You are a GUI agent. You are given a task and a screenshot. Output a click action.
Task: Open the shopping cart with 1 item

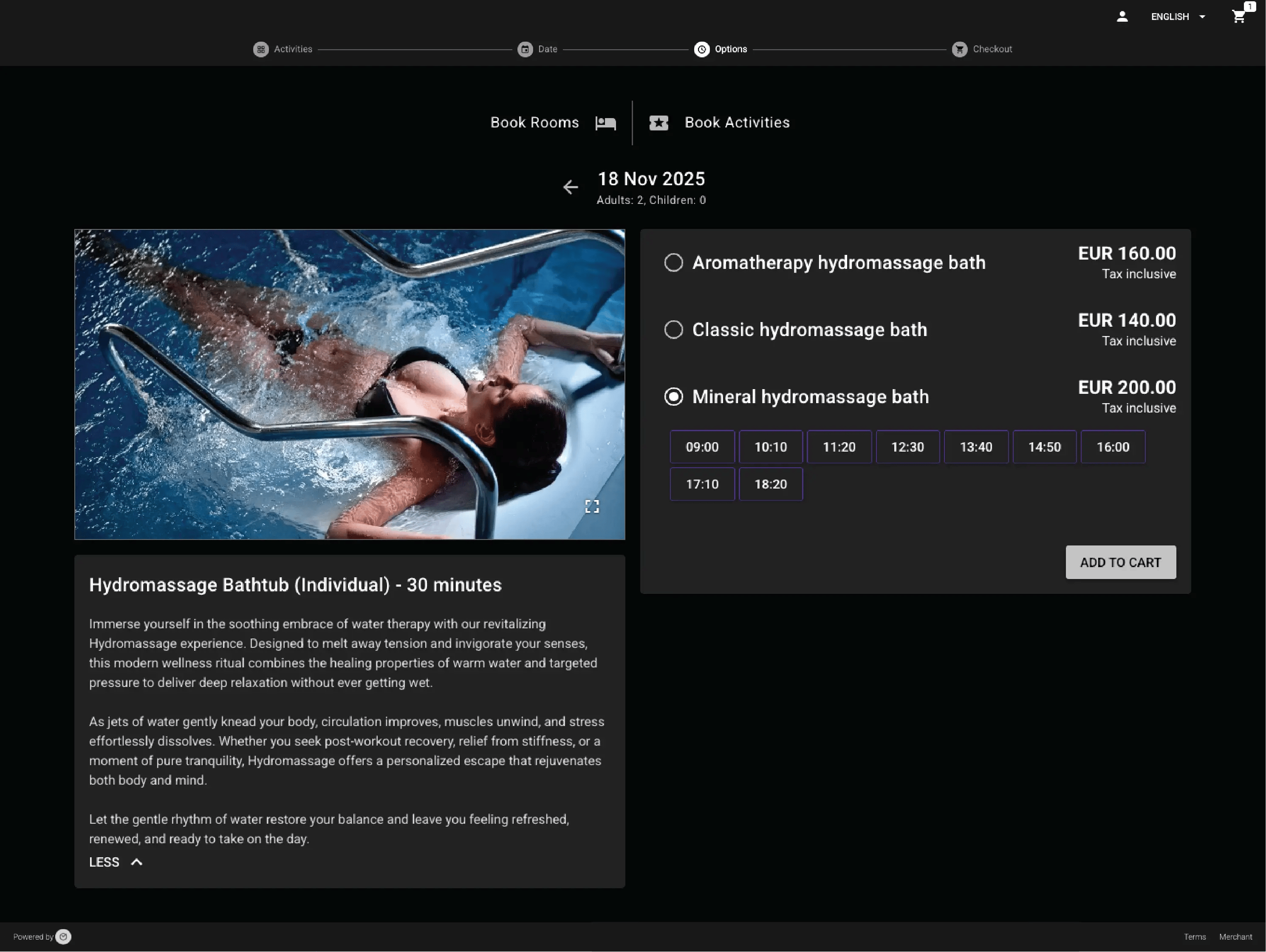coord(1238,16)
